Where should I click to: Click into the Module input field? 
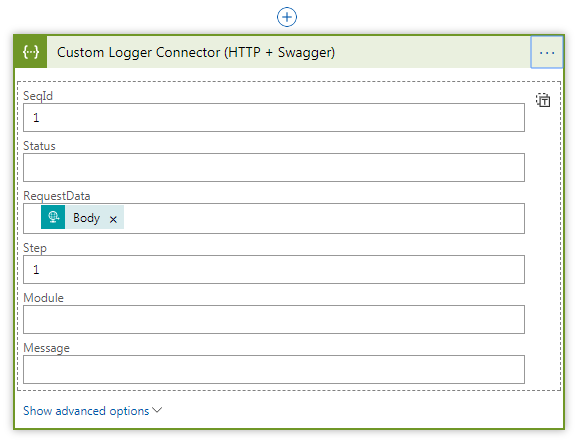point(274,320)
